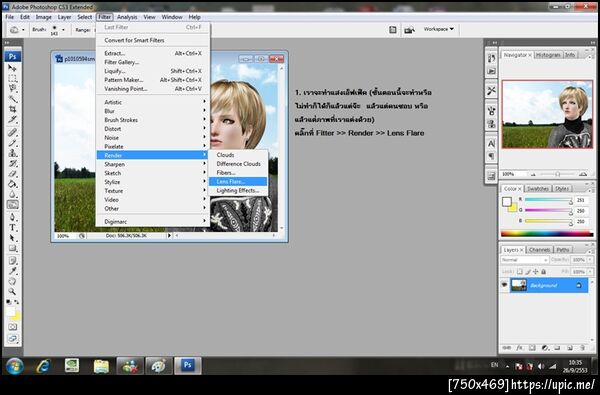Click the layer Opacity field
The height and width of the screenshot is (395, 600).
pos(578,260)
